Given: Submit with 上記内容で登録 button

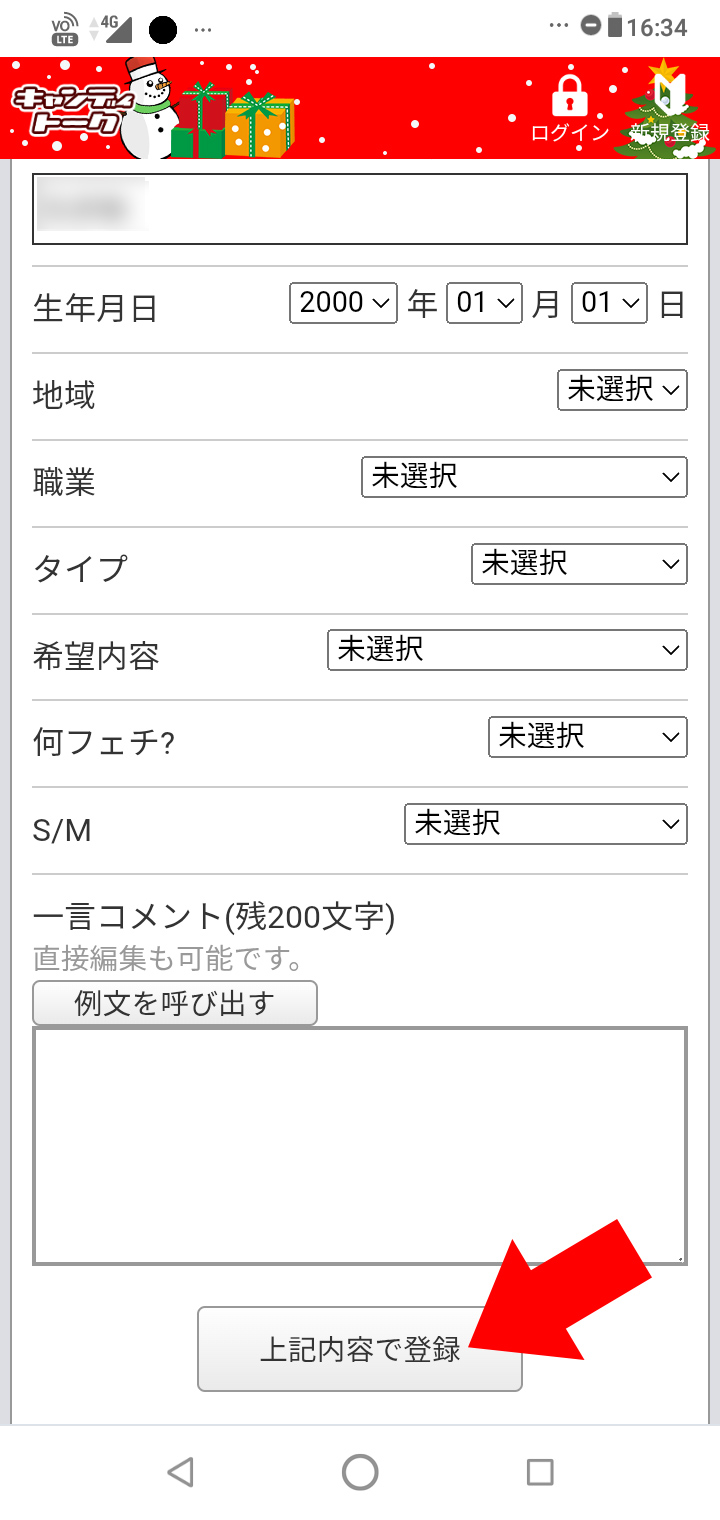Looking at the screenshot, I should tap(360, 1349).
